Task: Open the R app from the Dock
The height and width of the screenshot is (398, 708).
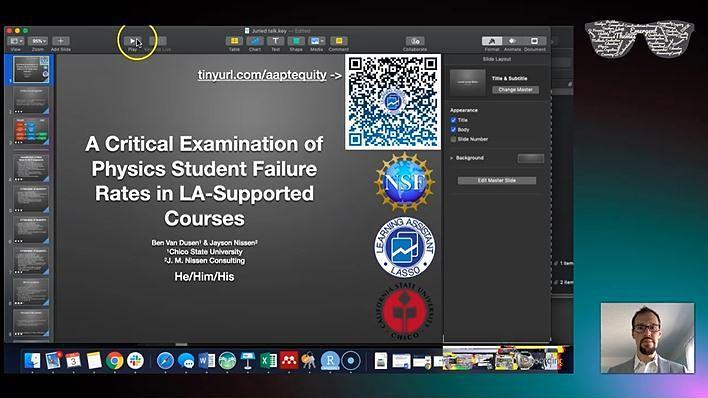Action: 330,361
